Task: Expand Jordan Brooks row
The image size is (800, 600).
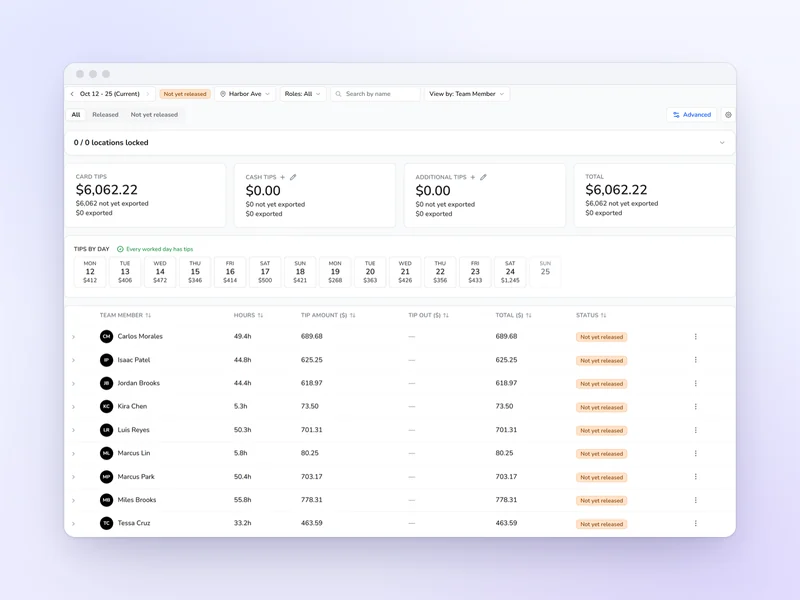Action: coord(73,384)
